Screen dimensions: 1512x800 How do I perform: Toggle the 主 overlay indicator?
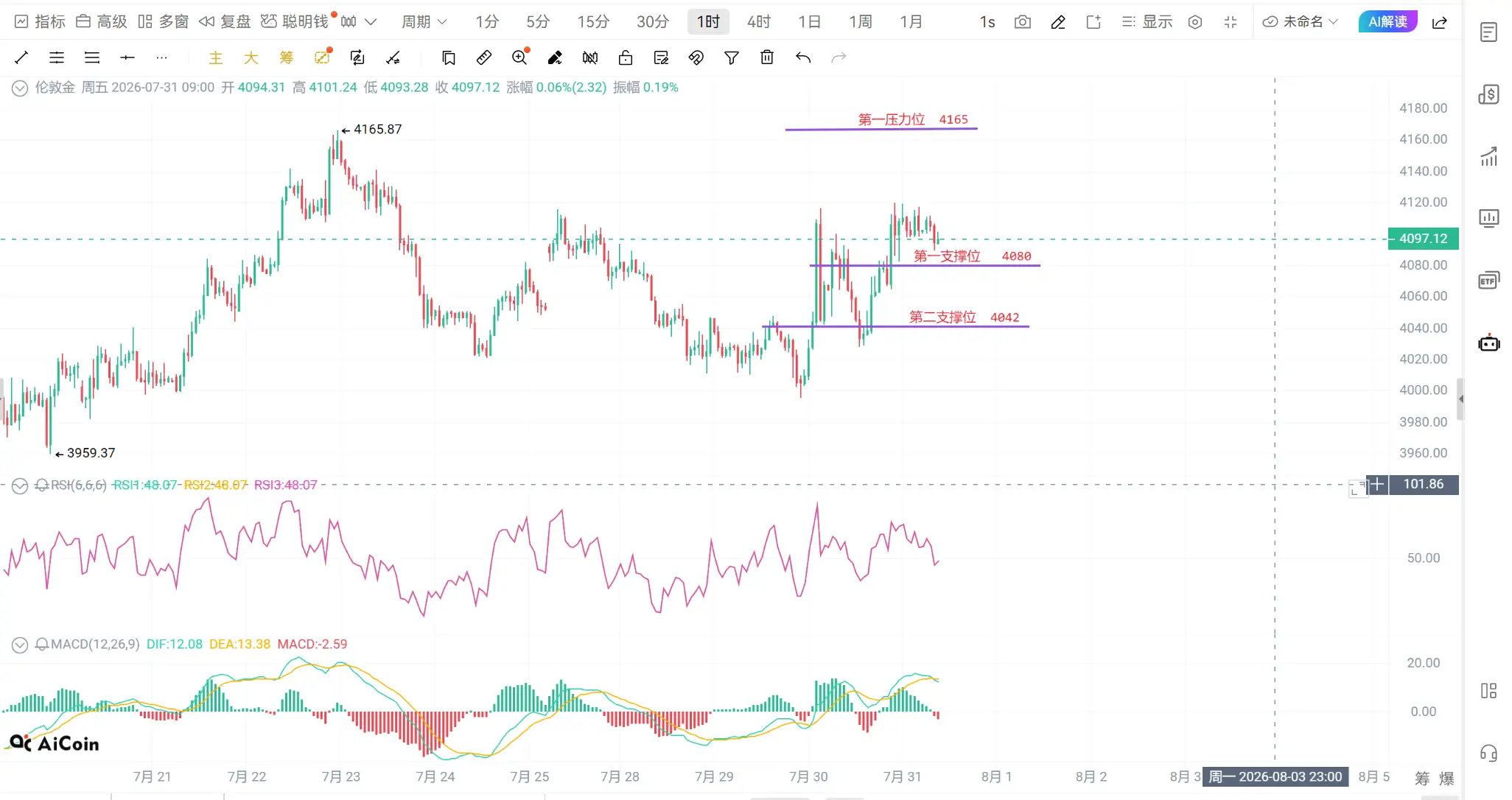click(x=216, y=57)
